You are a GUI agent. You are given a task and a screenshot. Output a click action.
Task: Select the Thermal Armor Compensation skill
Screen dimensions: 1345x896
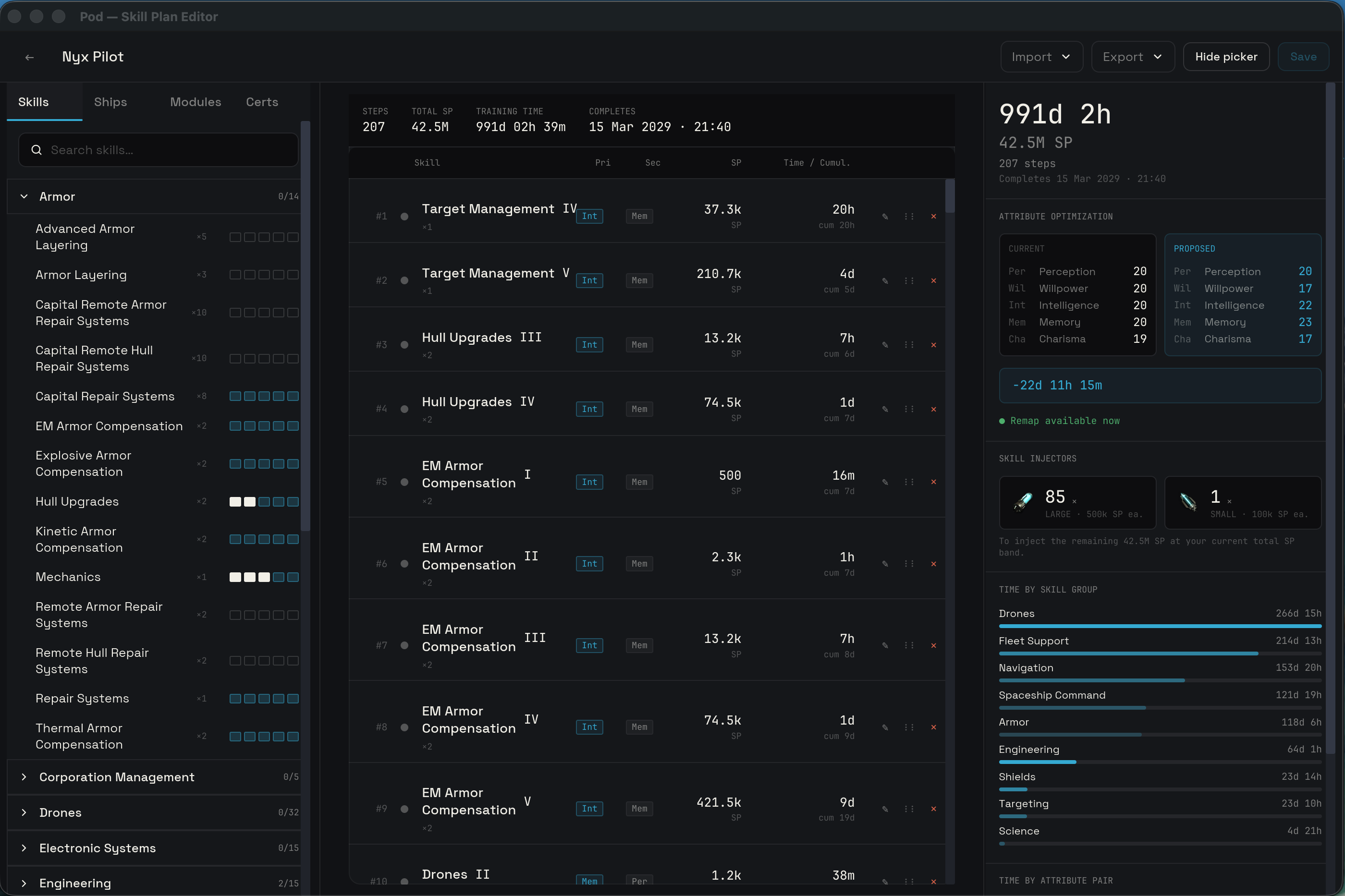[154, 737]
